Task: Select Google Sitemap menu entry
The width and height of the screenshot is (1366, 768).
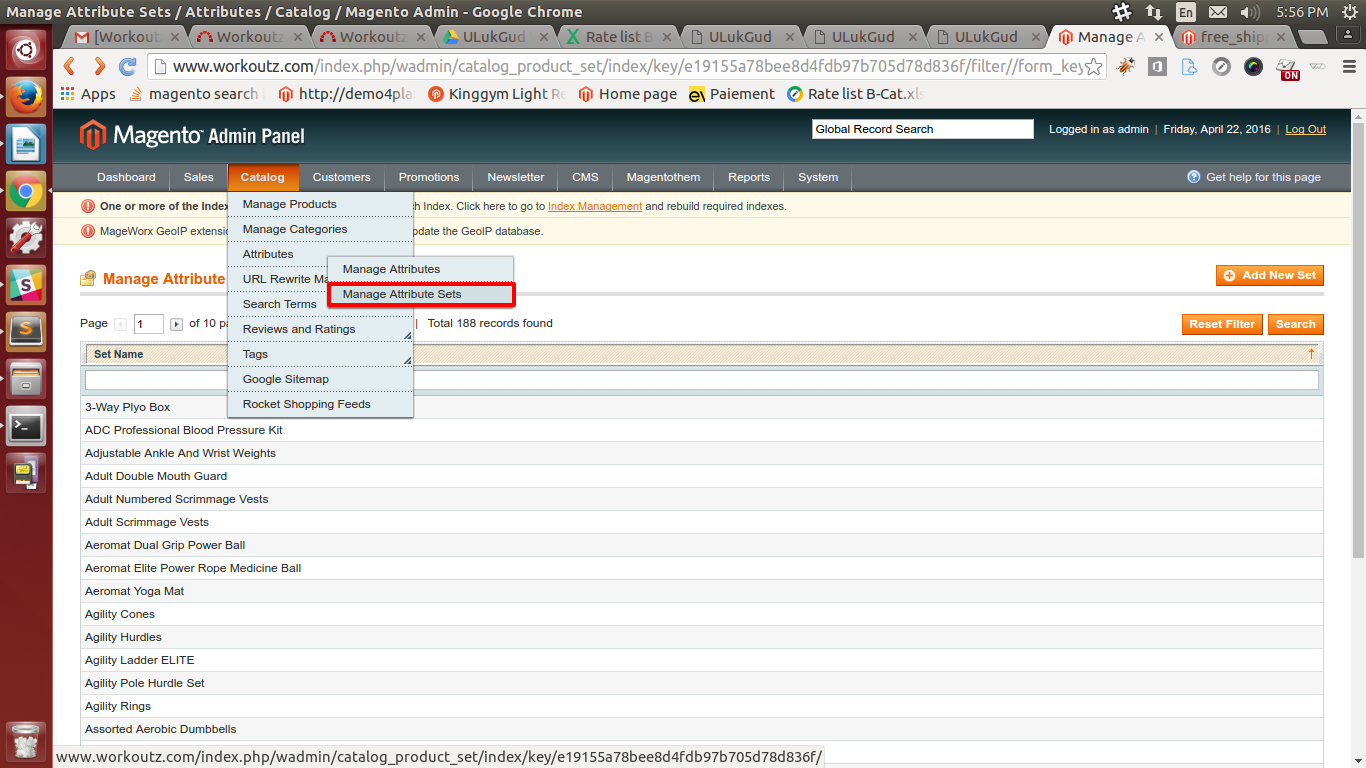Action: point(320,379)
